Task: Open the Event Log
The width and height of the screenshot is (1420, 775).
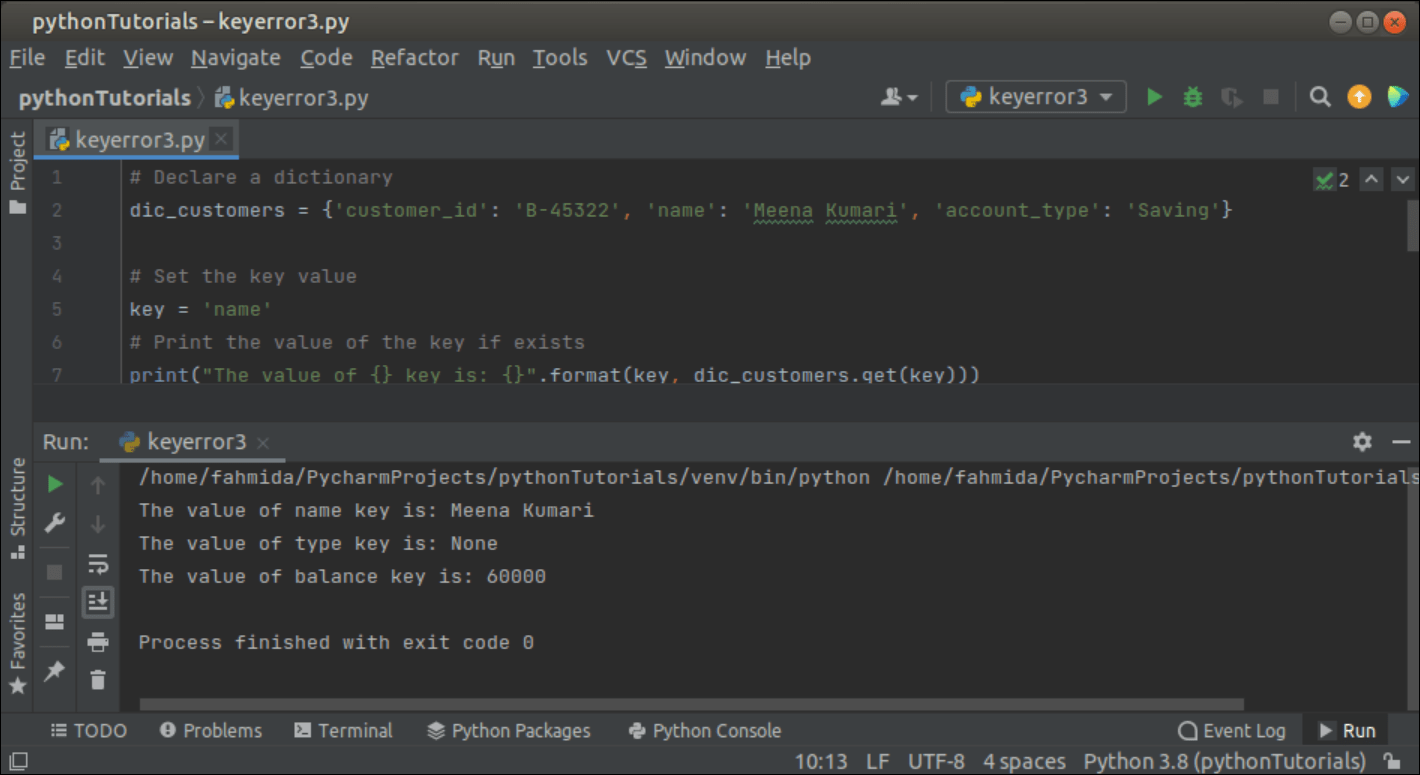Action: [1234, 730]
